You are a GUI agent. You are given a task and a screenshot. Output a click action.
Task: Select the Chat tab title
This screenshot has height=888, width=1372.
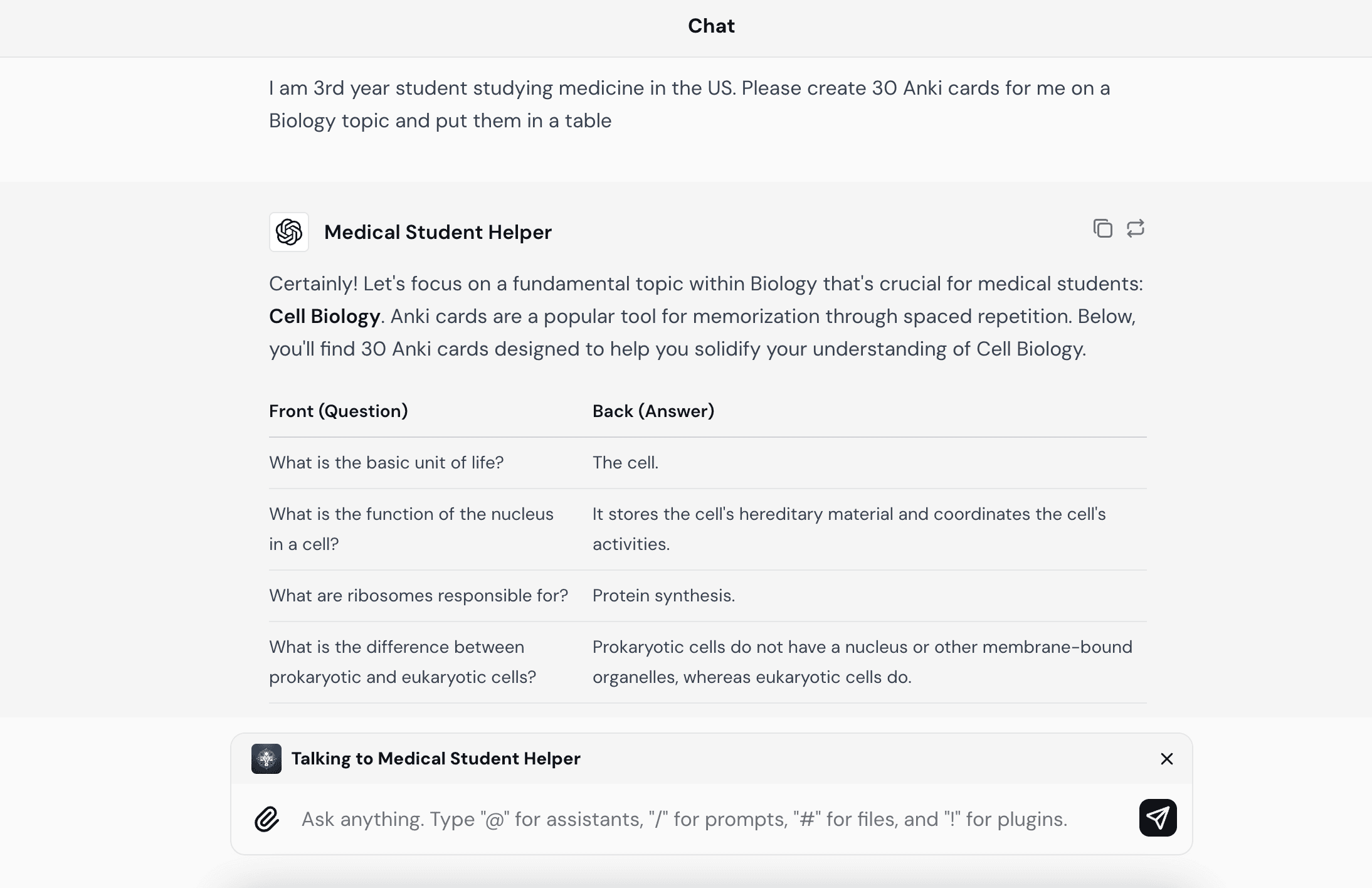point(711,26)
